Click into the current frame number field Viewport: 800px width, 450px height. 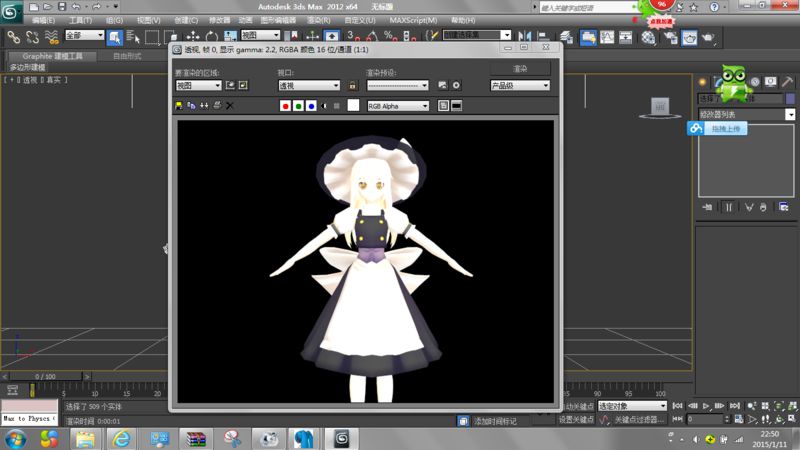click(x=706, y=419)
